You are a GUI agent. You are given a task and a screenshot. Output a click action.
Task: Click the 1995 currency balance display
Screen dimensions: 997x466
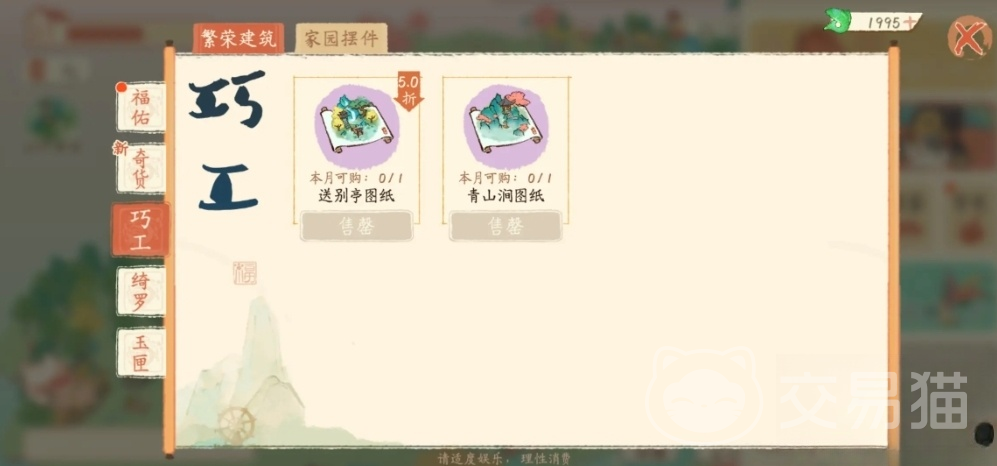coord(884,22)
